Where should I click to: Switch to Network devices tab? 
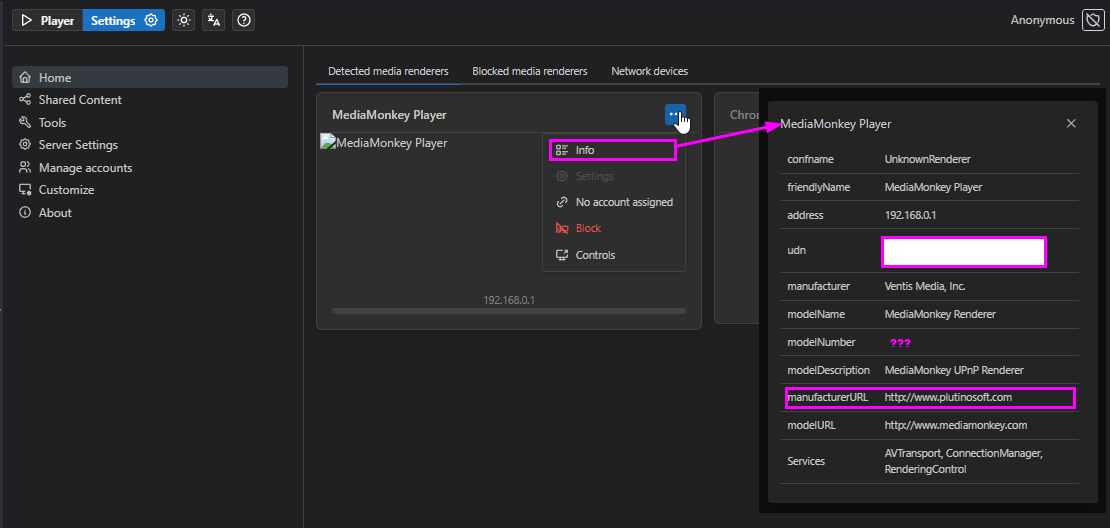tap(649, 71)
